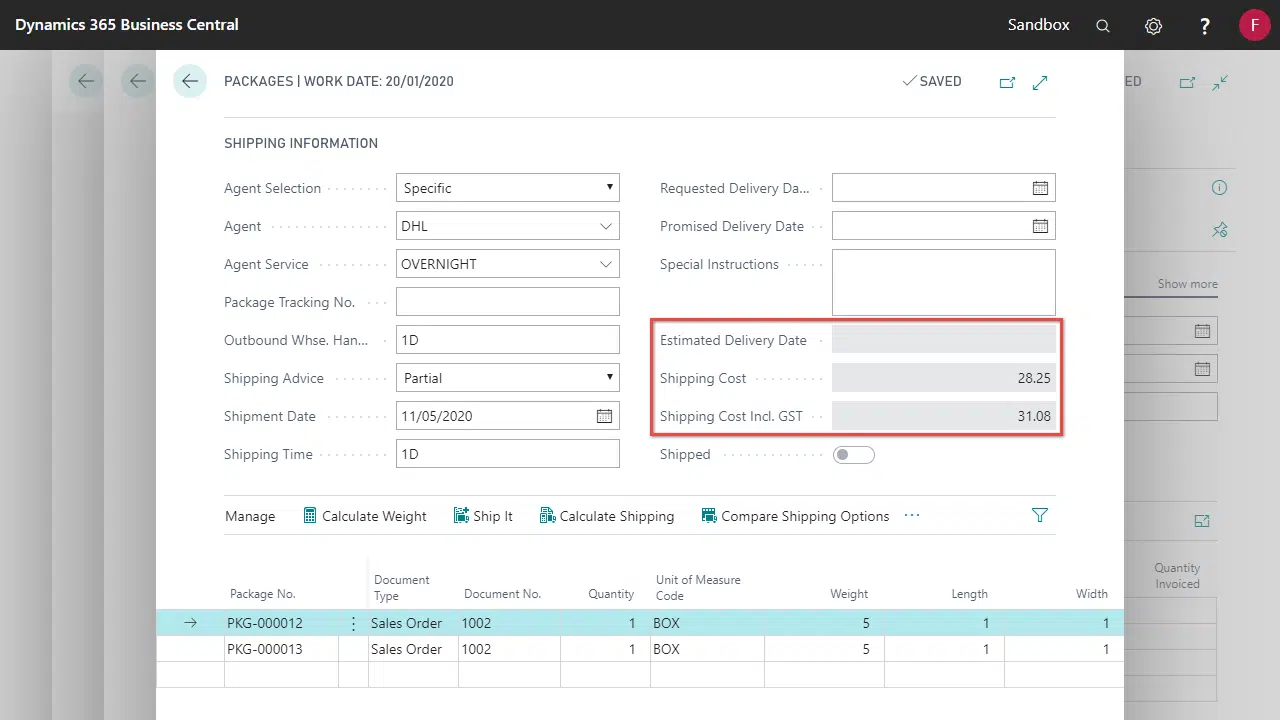This screenshot has width=1280, height=720.
Task: Open calendar for Shipment Date field
Action: 604,416
